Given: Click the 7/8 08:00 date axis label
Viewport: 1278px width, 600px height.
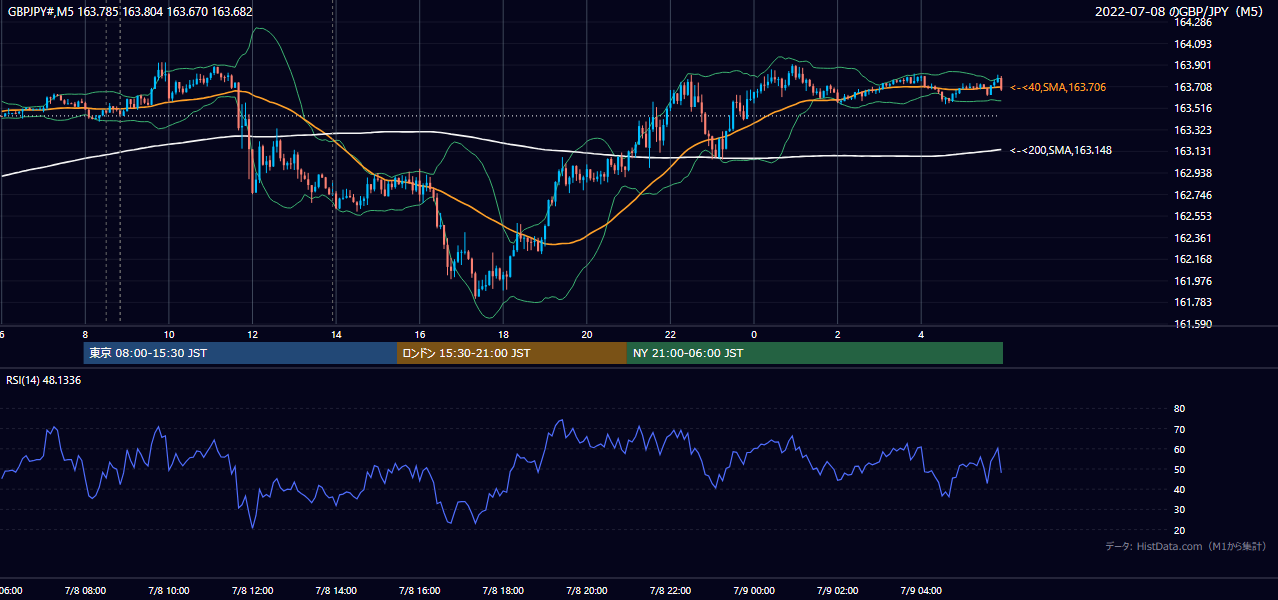Looking at the screenshot, I should (x=84, y=591).
